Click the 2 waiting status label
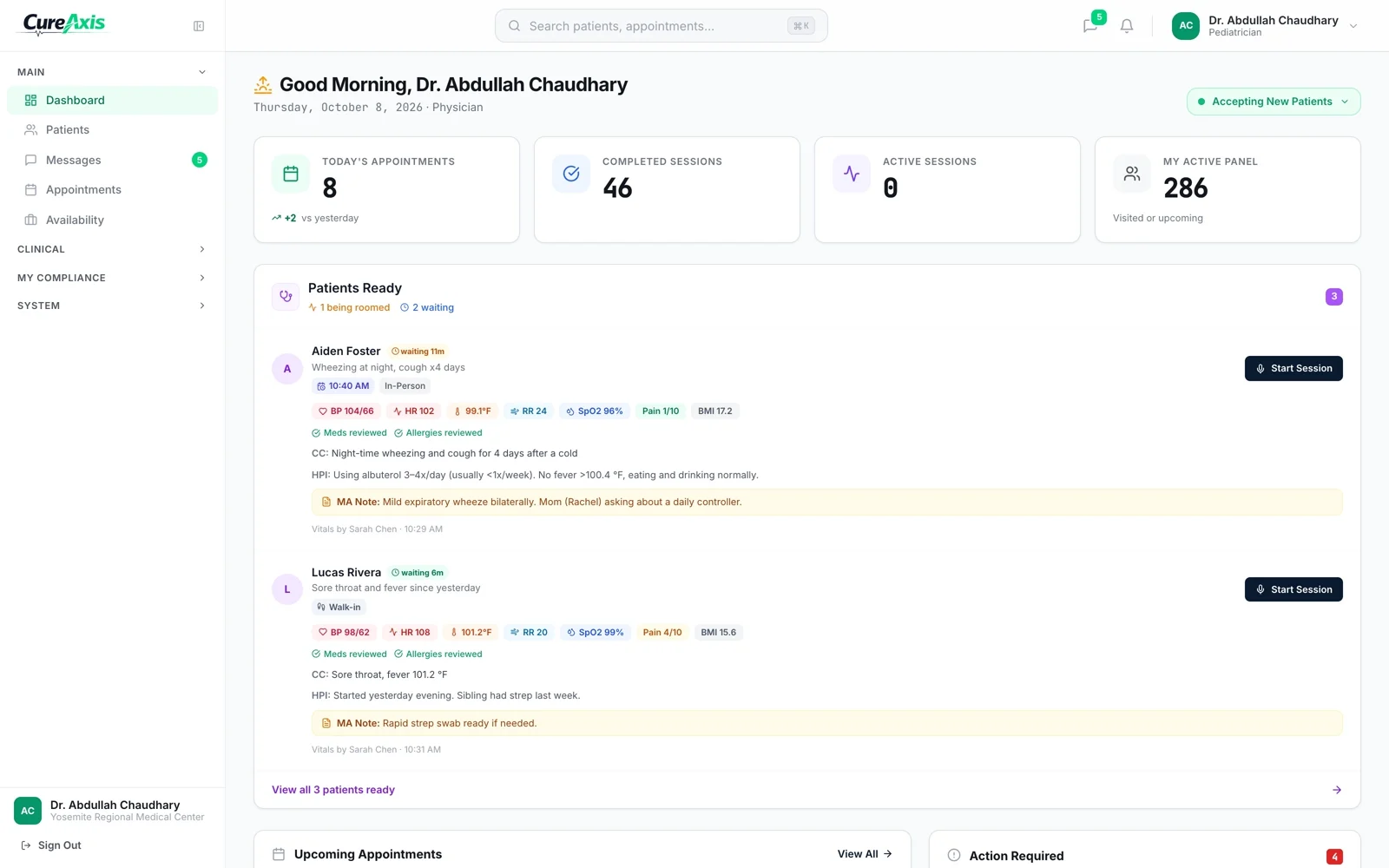 (x=427, y=307)
